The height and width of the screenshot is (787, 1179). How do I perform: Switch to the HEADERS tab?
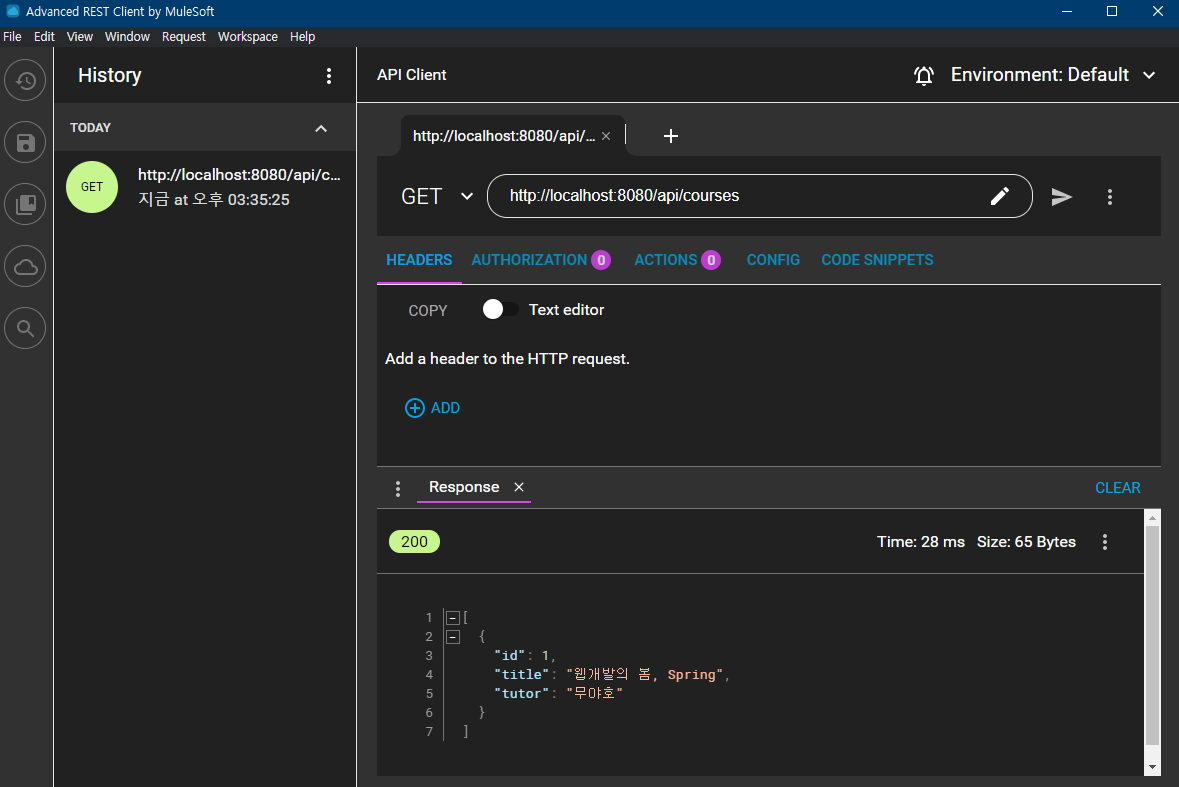click(419, 260)
